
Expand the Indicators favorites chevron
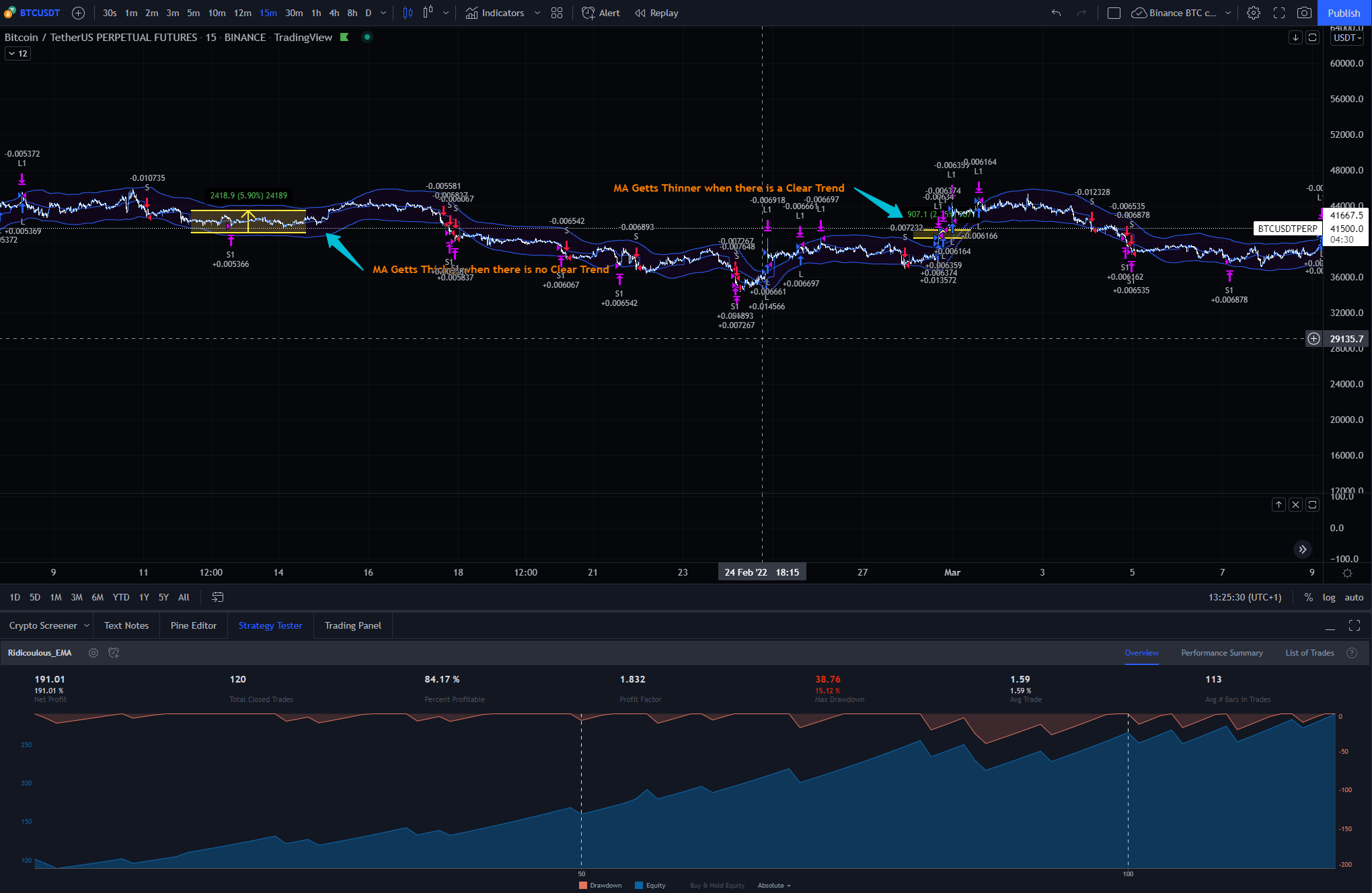click(537, 13)
